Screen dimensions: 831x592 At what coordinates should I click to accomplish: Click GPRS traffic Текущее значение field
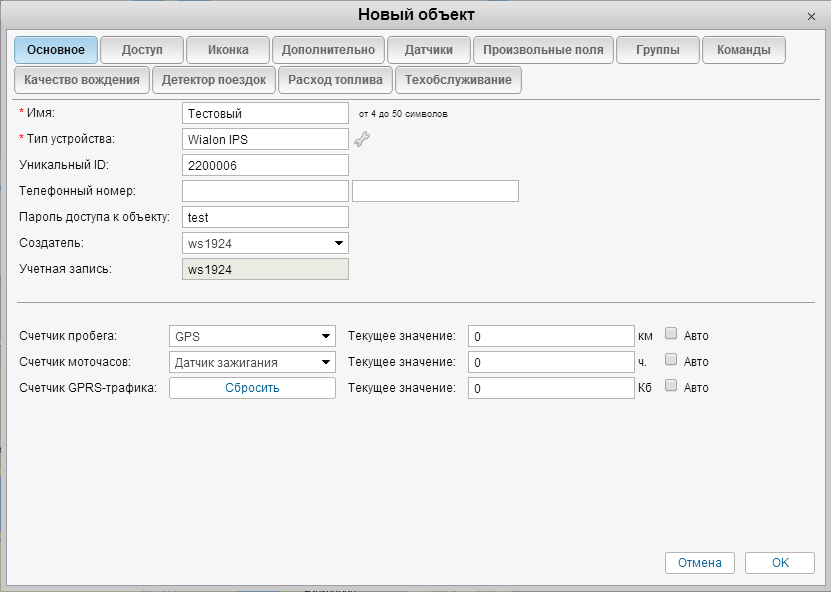click(551, 388)
